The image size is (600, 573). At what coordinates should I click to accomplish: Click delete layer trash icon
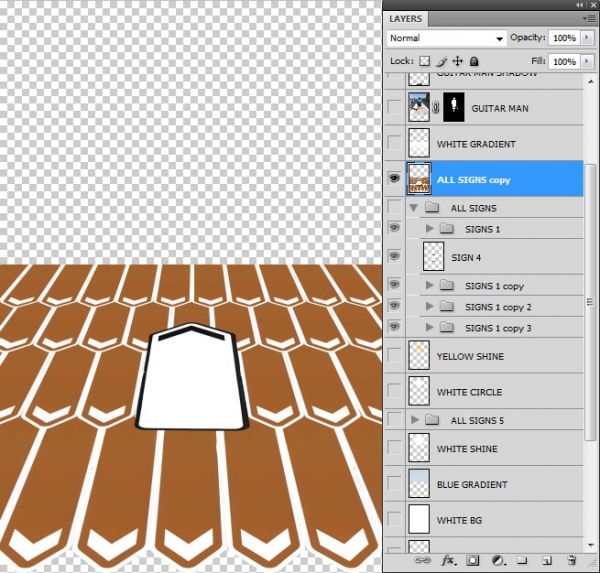[x=571, y=560]
